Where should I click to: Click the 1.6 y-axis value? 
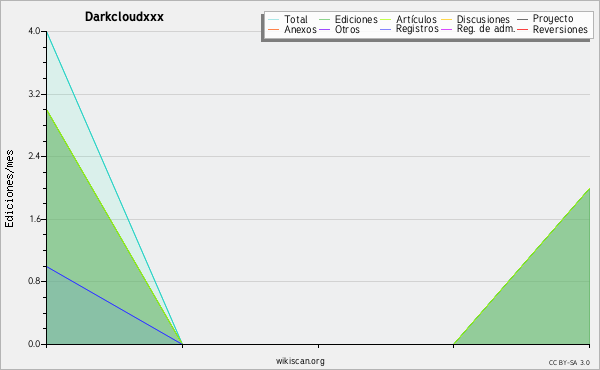34,219
